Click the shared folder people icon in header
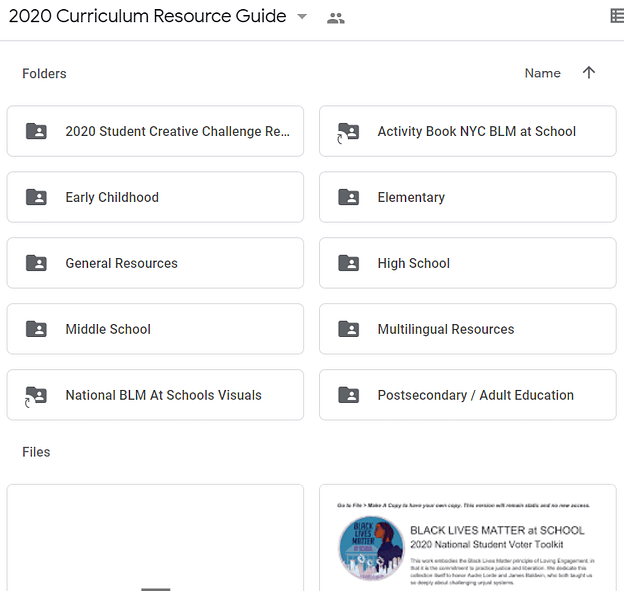The image size is (624, 591). pos(336,18)
